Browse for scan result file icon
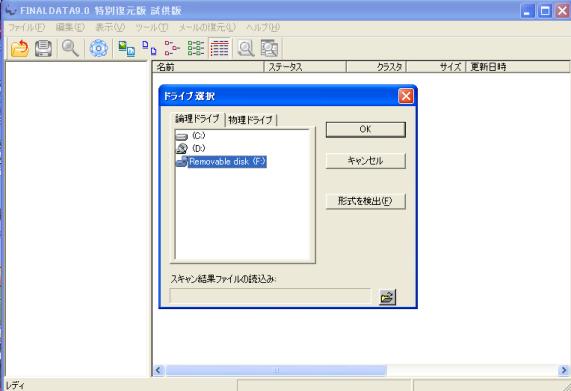 pyautogui.click(x=387, y=297)
